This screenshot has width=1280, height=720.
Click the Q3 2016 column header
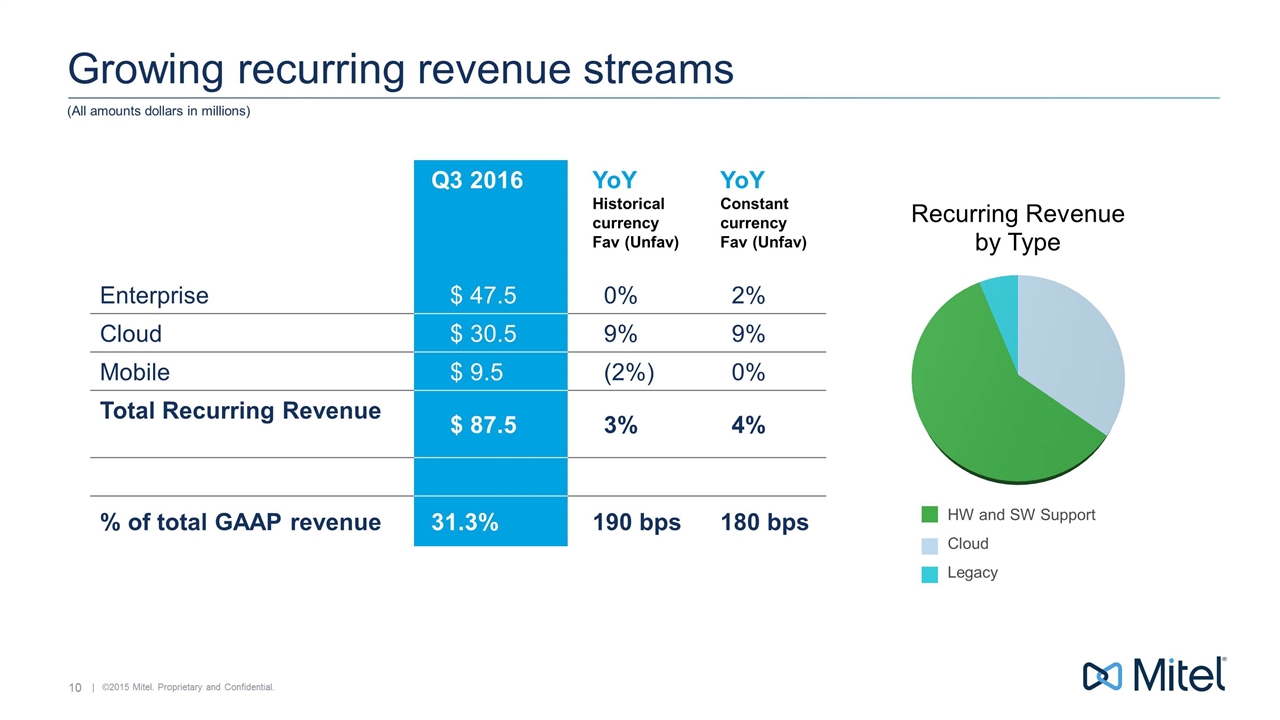(477, 181)
